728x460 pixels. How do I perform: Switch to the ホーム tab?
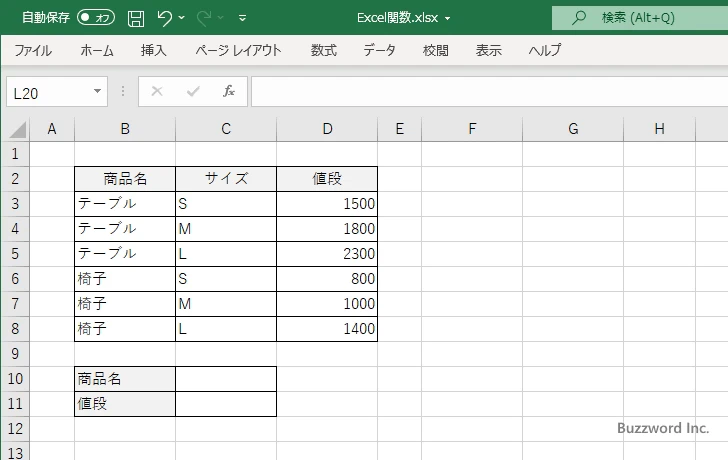(97, 50)
